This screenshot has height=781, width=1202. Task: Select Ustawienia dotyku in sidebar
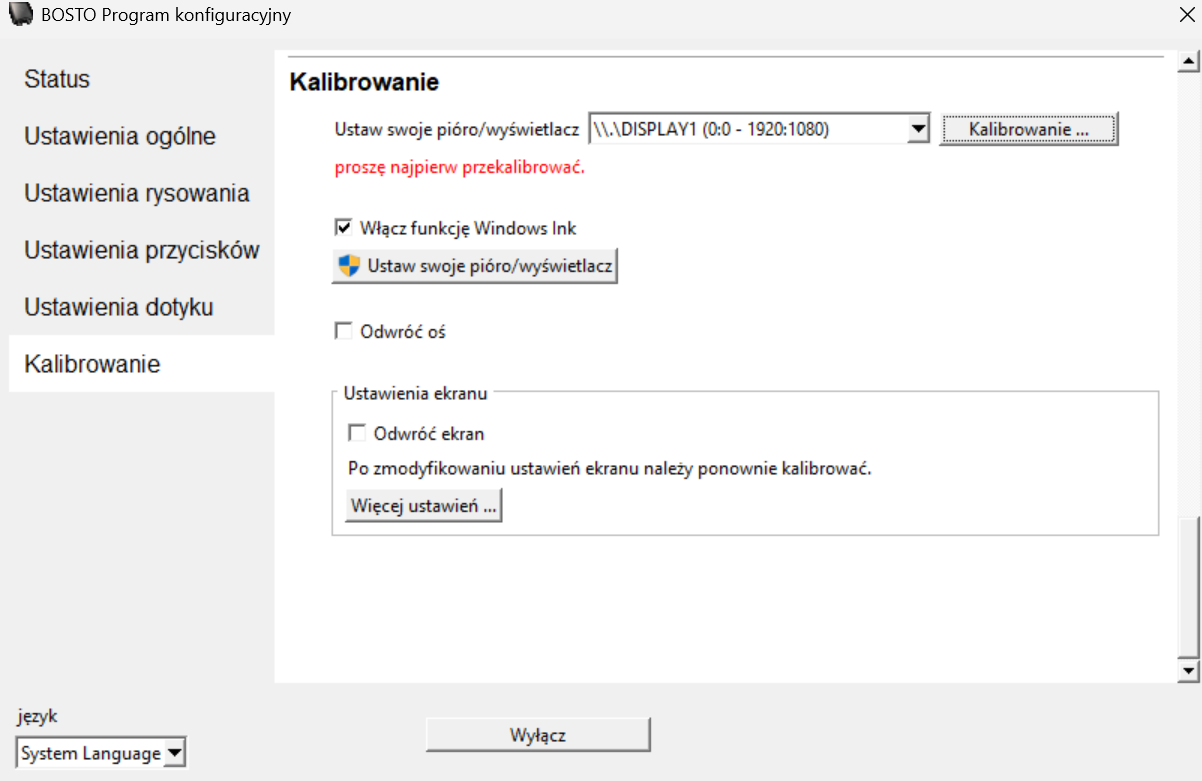(119, 307)
